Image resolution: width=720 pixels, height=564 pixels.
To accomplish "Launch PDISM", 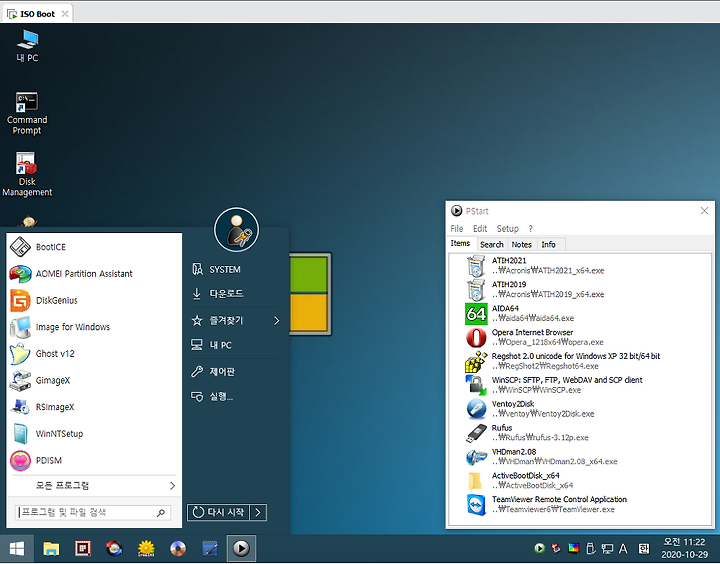I will (x=94, y=460).
